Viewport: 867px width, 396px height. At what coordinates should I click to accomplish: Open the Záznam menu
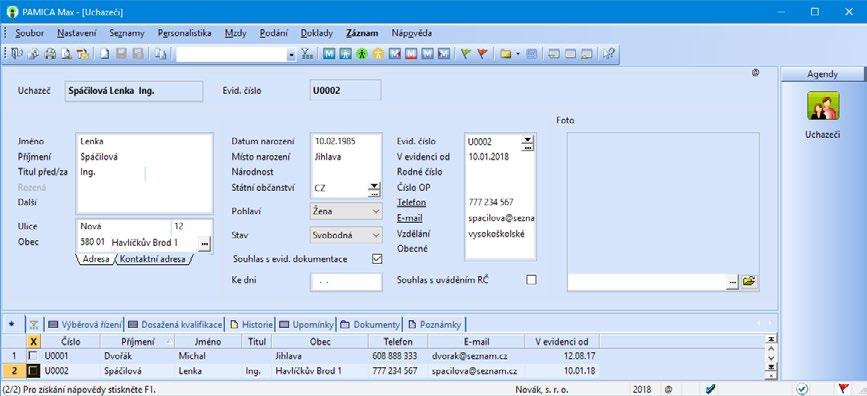(x=362, y=33)
